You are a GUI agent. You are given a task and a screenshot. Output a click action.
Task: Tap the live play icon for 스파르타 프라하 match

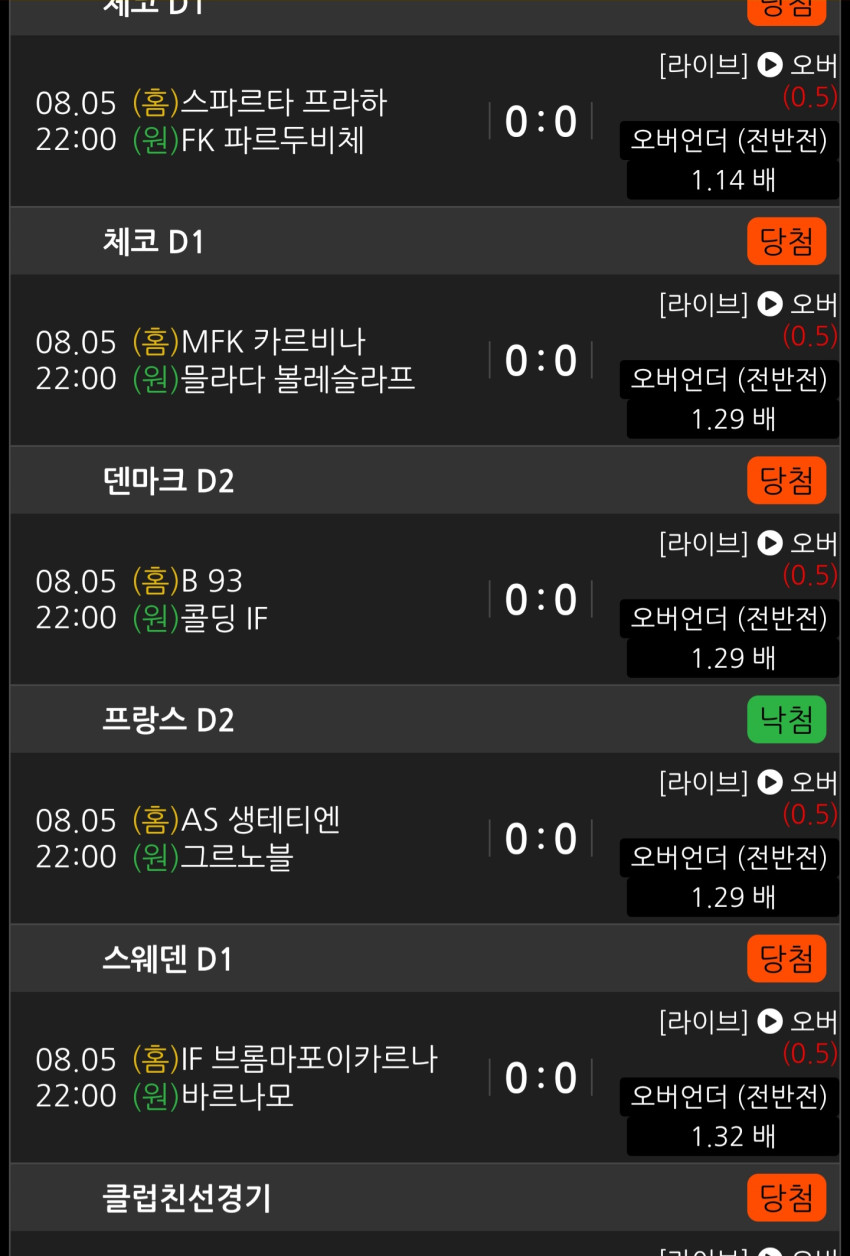769,65
